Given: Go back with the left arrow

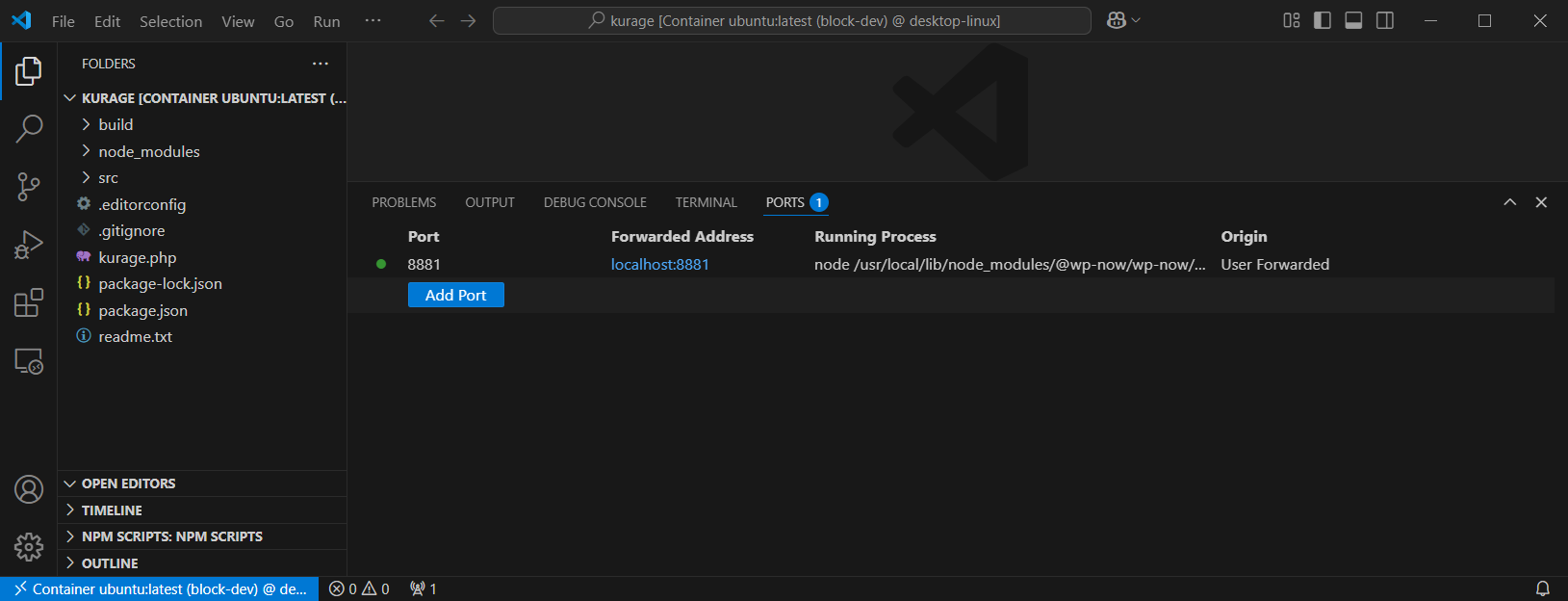Looking at the screenshot, I should tap(436, 20).
